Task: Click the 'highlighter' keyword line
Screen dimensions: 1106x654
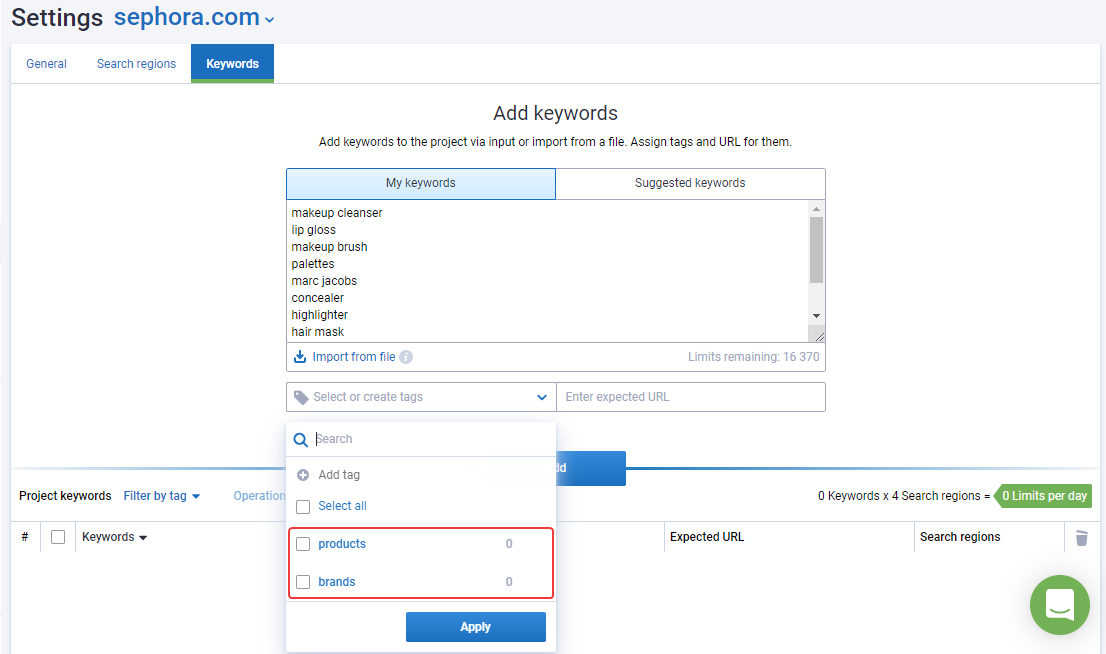Action: tap(320, 315)
